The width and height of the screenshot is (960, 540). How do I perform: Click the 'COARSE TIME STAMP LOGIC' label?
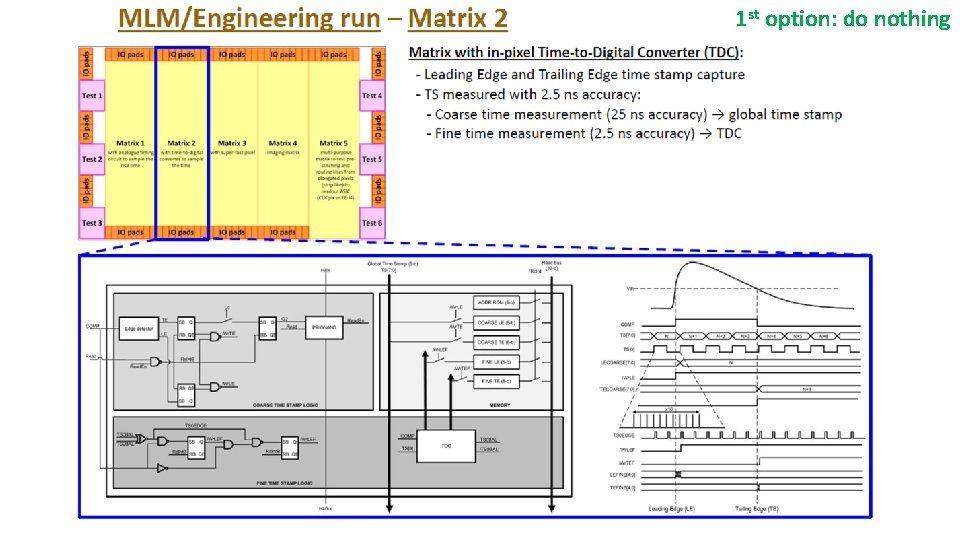285,405
